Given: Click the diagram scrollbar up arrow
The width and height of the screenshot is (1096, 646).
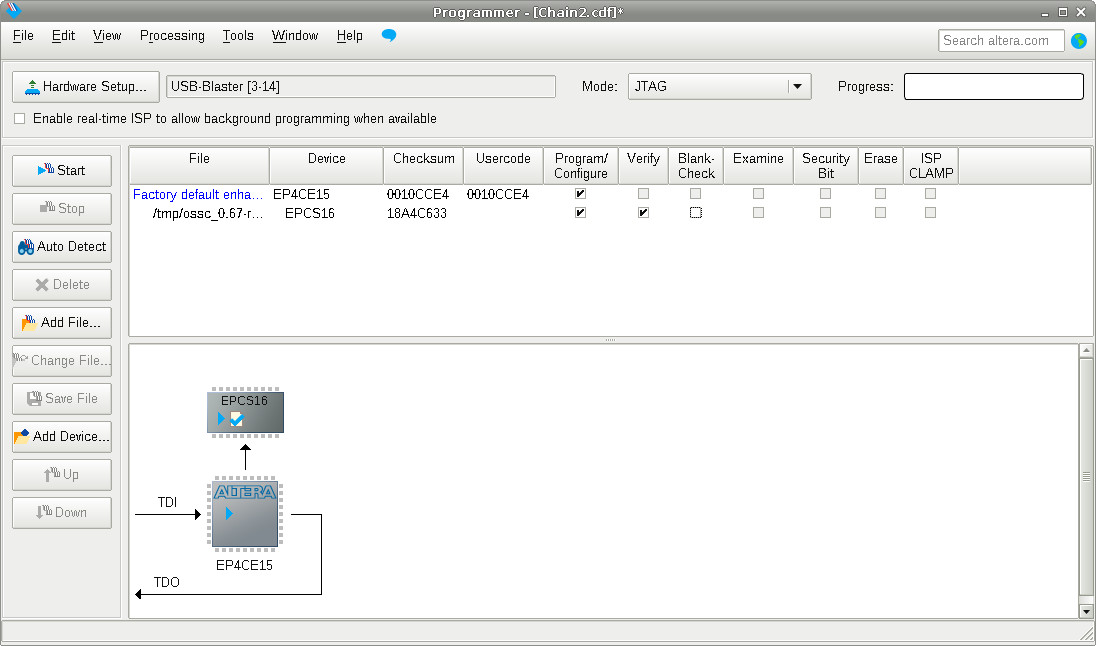Looking at the screenshot, I should [x=1086, y=350].
